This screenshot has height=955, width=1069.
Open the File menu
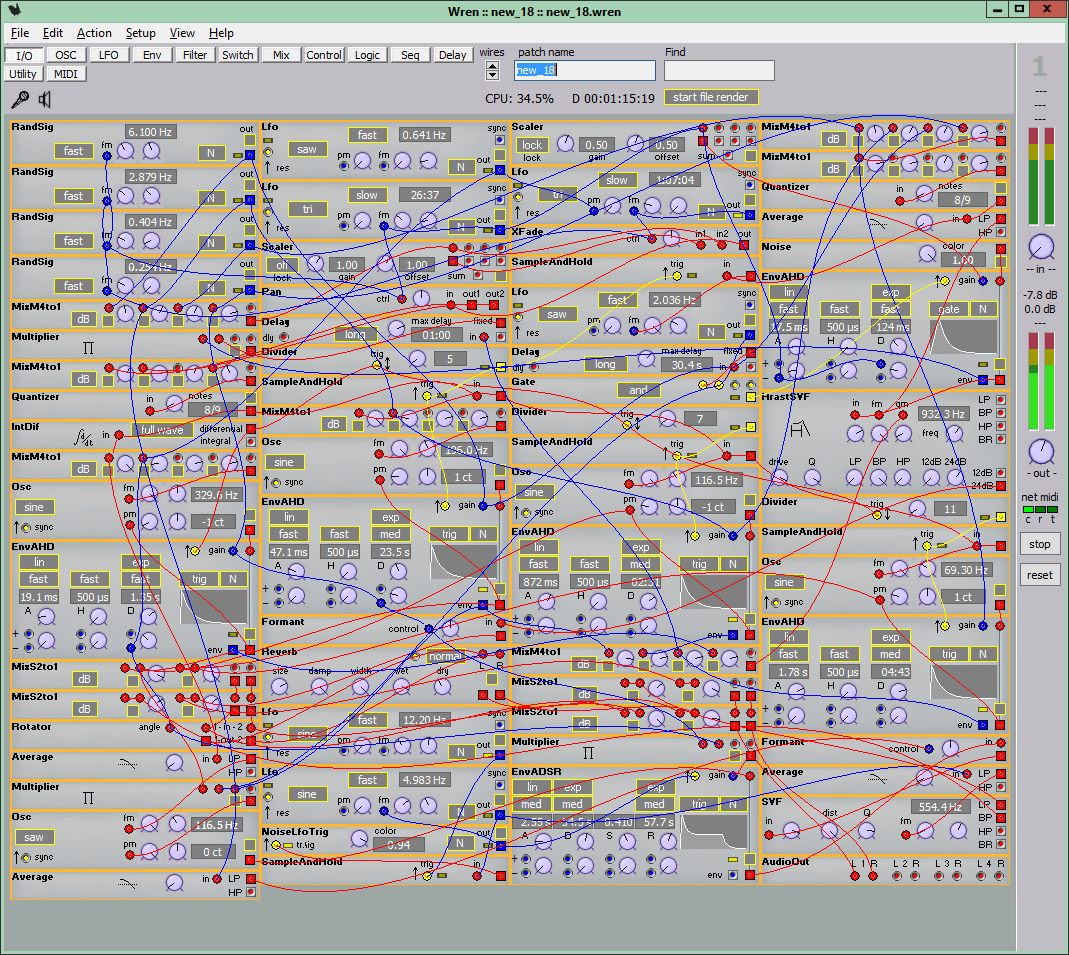(x=20, y=33)
